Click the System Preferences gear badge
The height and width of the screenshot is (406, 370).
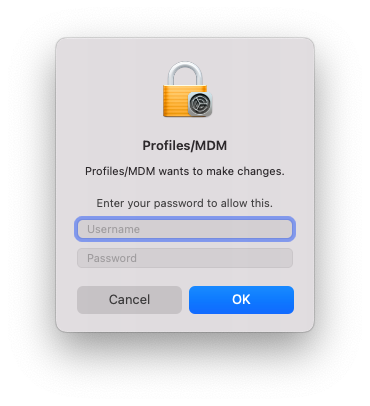click(200, 104)
